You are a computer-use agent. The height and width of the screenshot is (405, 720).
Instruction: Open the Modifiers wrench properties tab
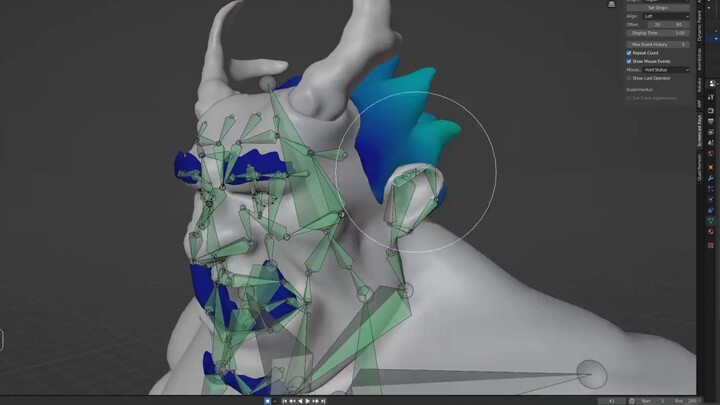(711, 178)
